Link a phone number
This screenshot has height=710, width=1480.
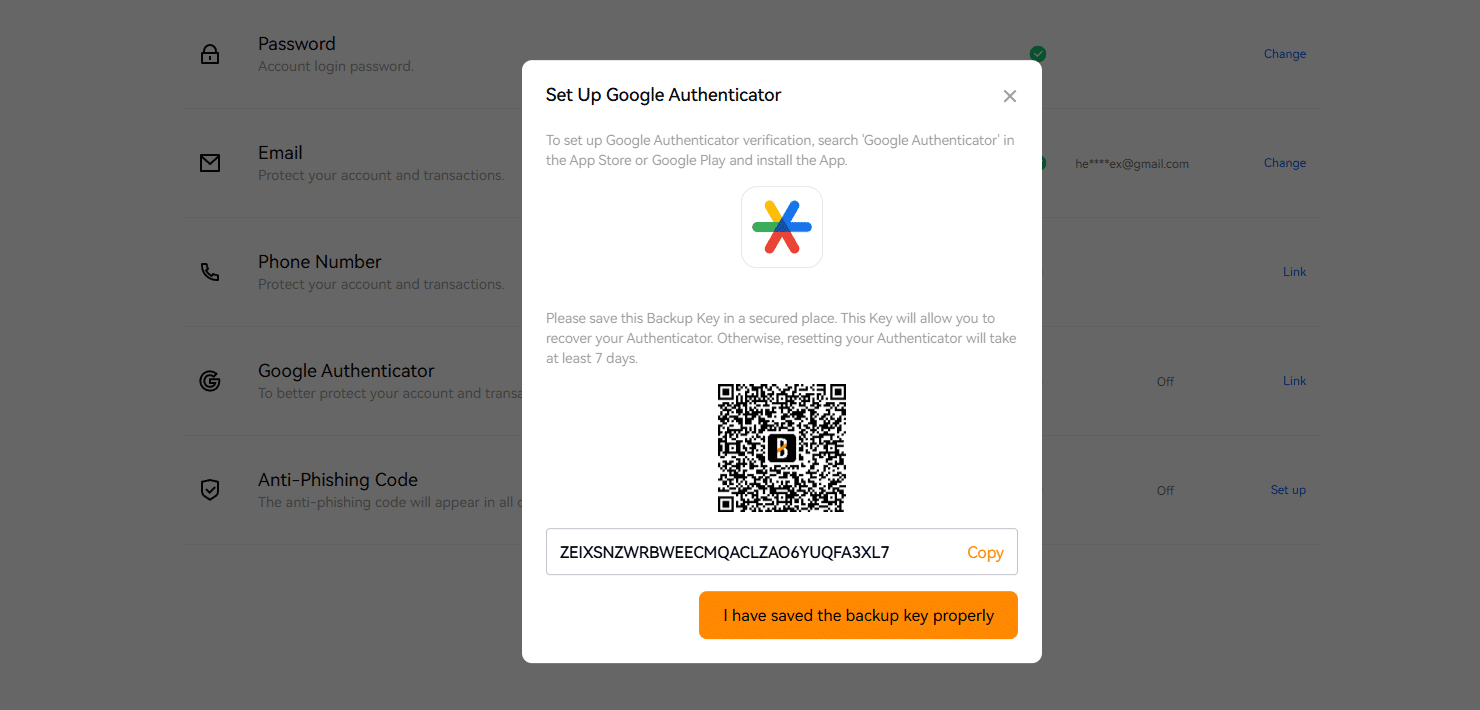coord(1295,272)
